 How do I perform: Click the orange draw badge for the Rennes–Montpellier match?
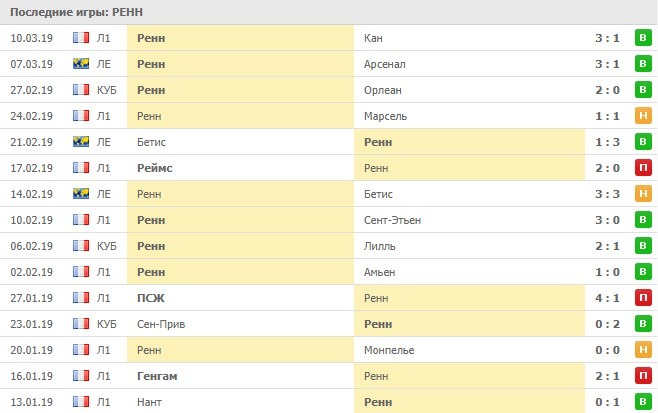point(645,350)
